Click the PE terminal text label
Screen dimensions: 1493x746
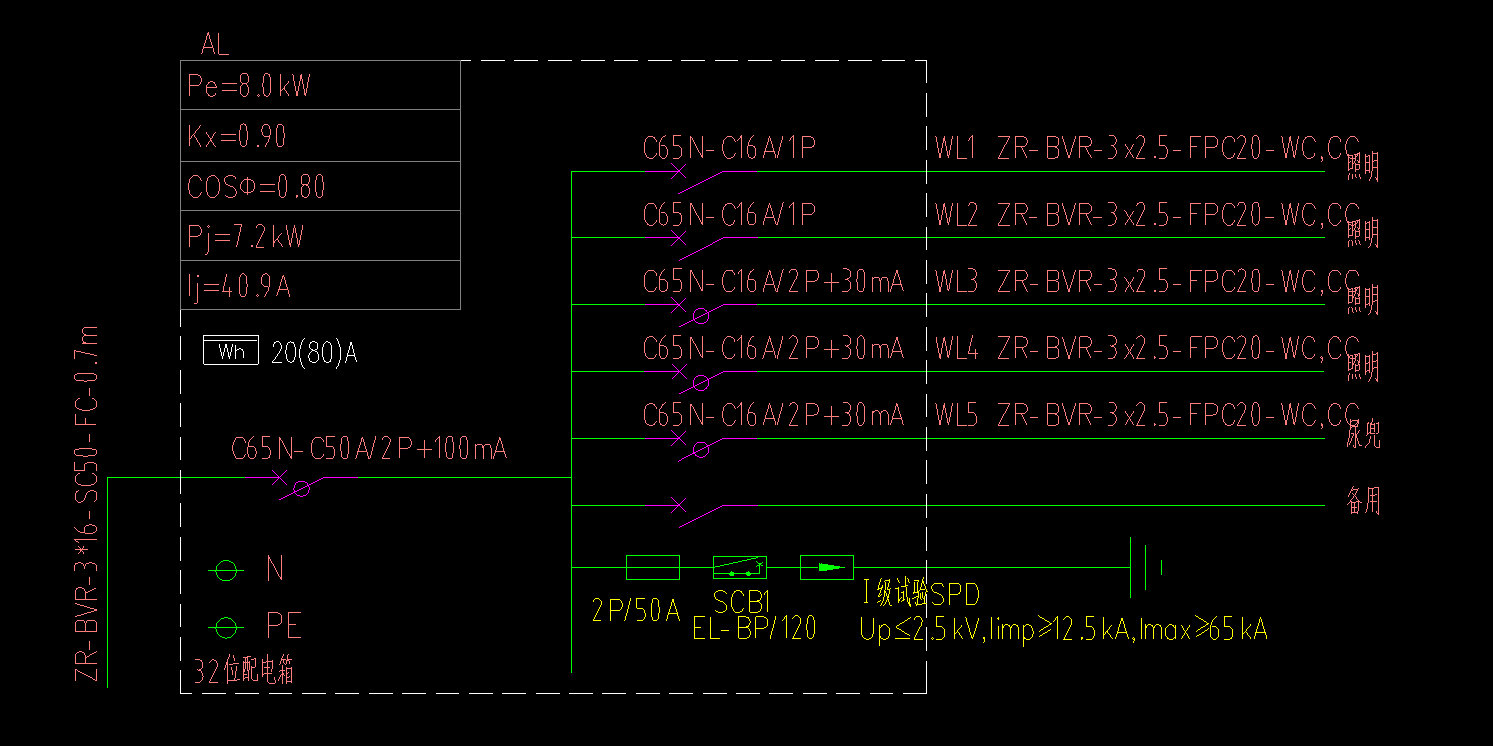283,627
